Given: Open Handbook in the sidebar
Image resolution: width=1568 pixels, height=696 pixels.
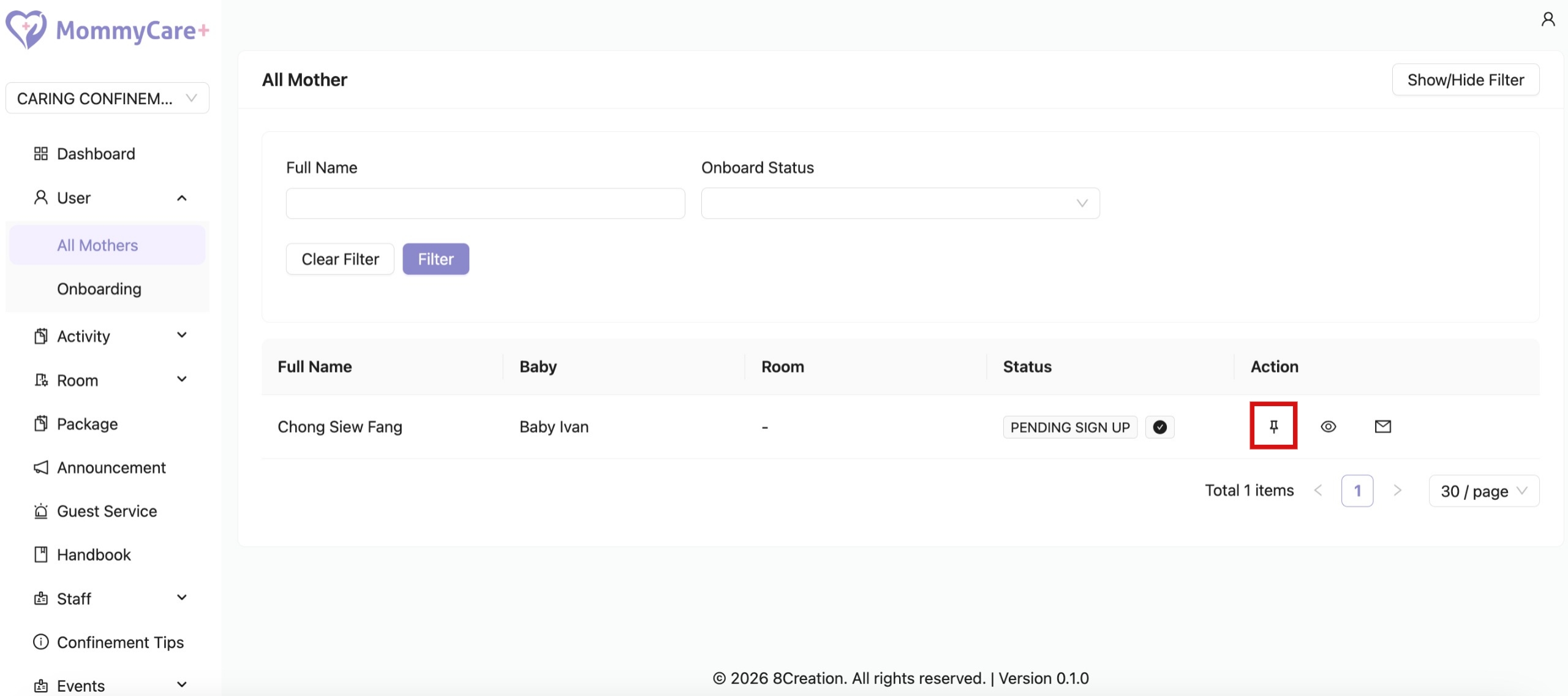Looking at the screenshot, I should coord(93,554).
